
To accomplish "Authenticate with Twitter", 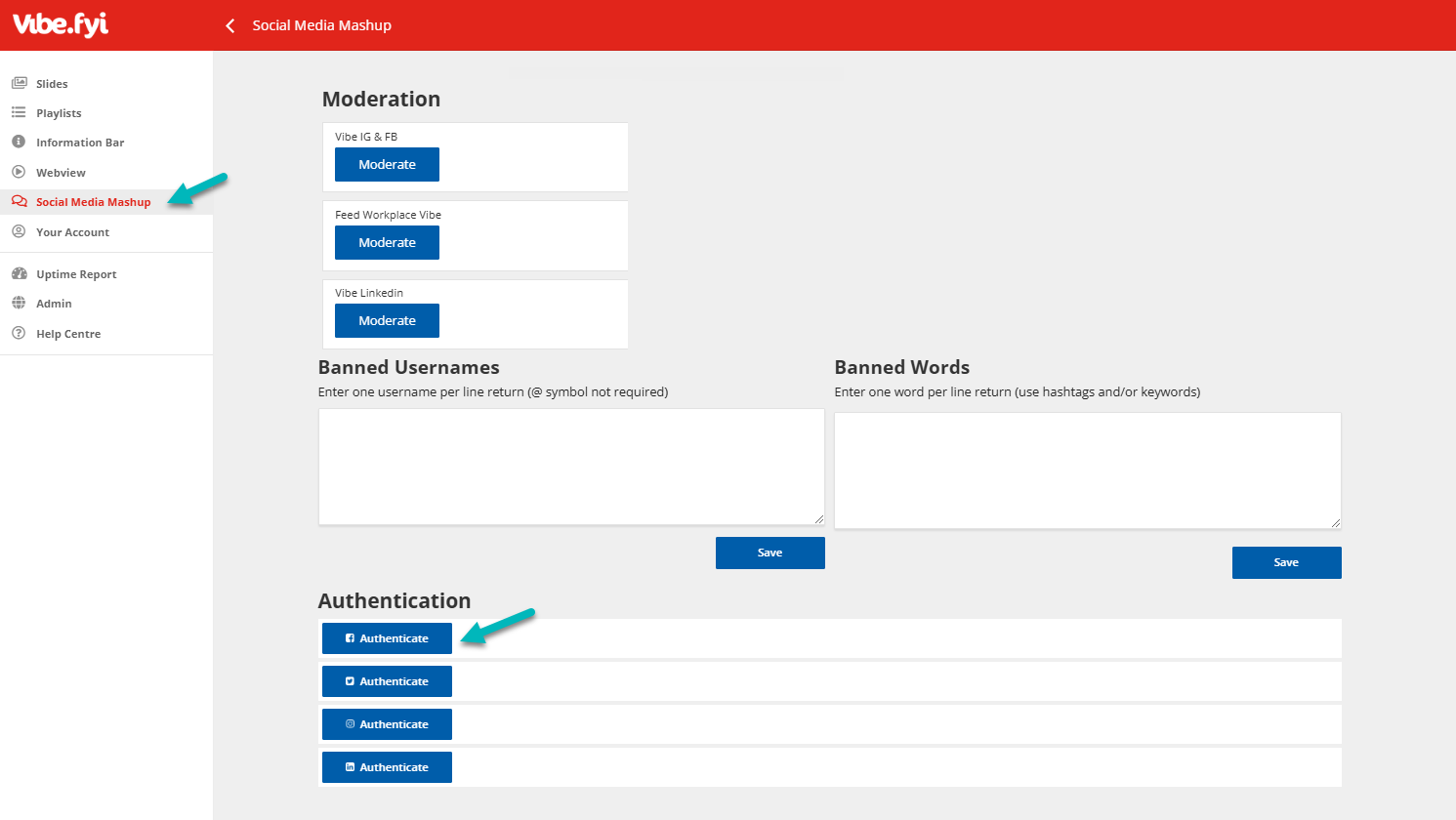I will pos(387,681).
